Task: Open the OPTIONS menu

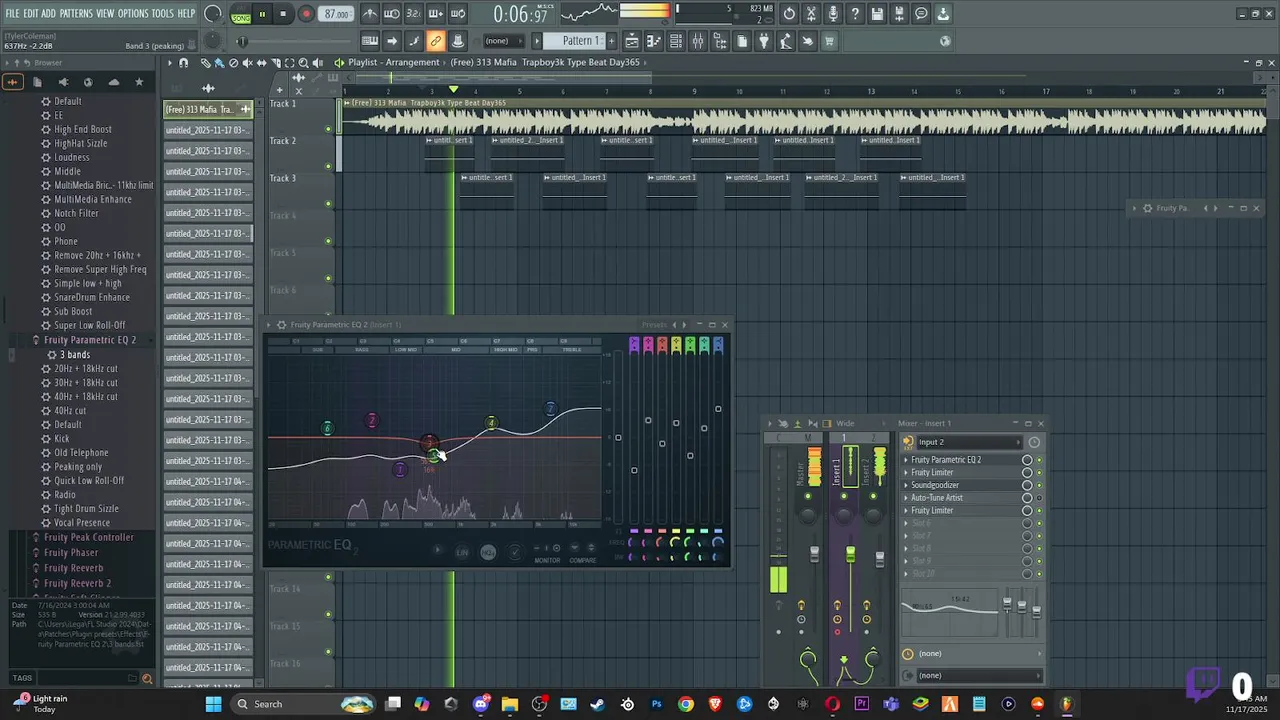Action: 133,14
